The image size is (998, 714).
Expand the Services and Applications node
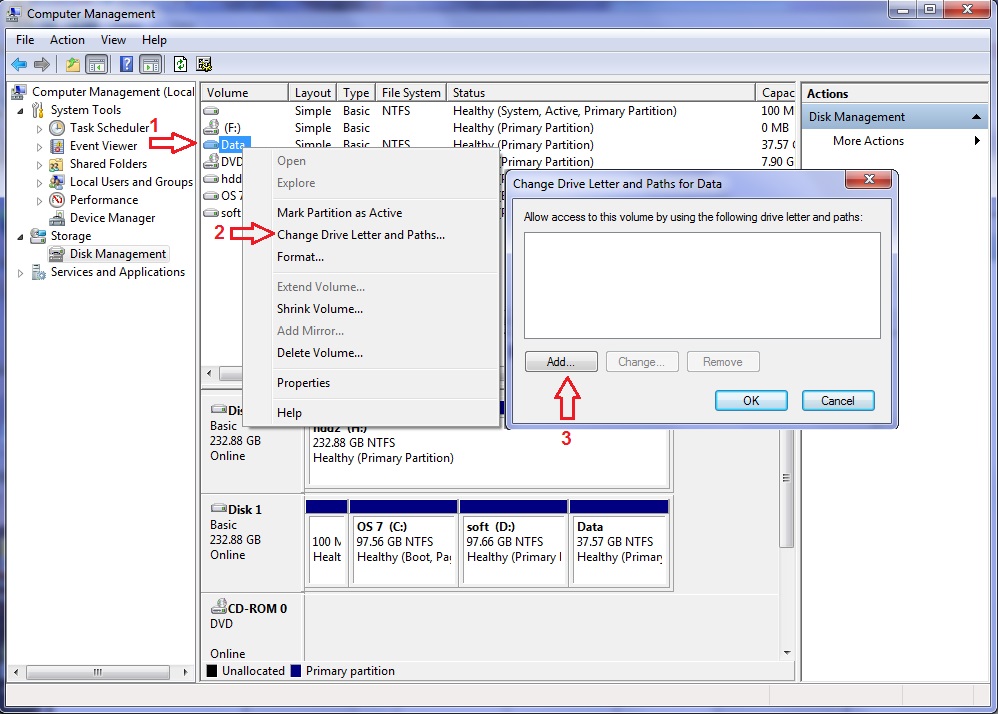click(x=20, y=273)
